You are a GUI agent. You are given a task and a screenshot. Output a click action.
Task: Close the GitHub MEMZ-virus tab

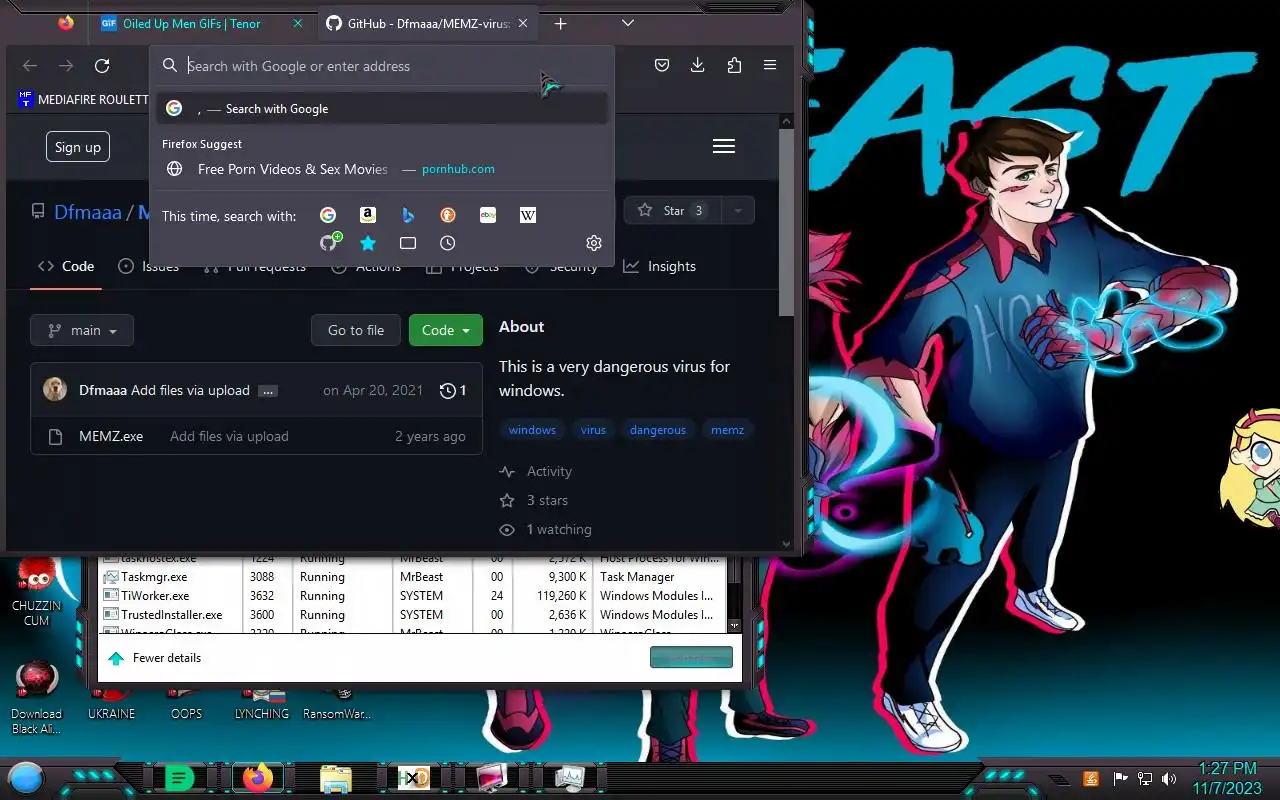[523, 23]
